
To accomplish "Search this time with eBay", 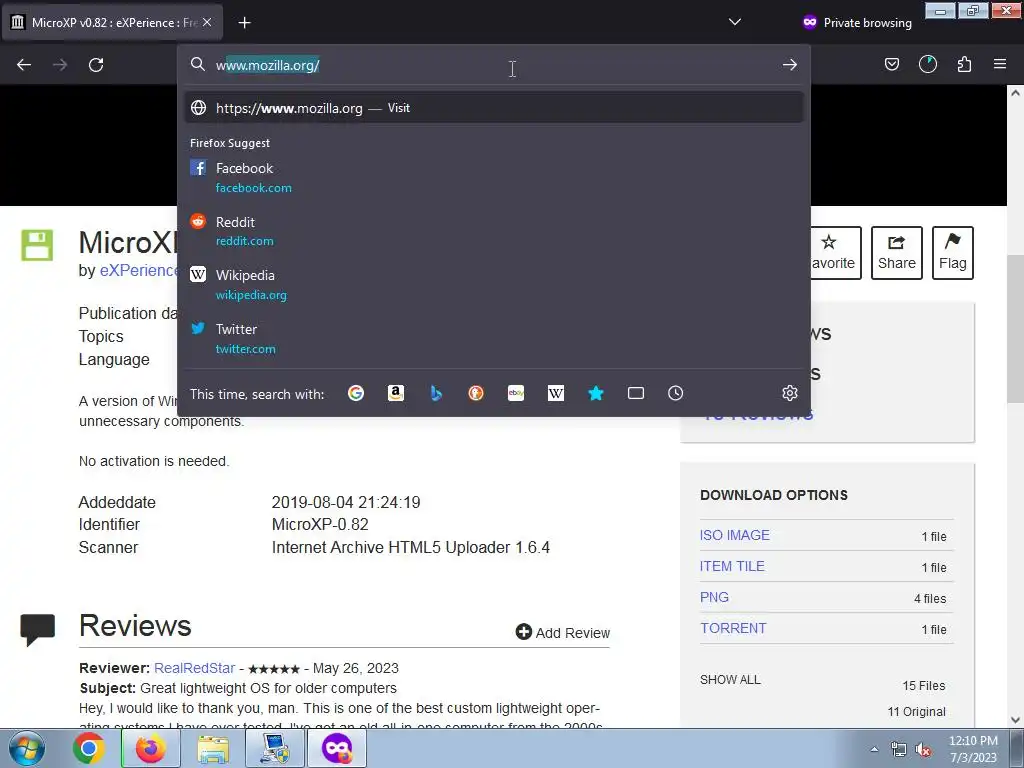I will (x=516, y=393).
